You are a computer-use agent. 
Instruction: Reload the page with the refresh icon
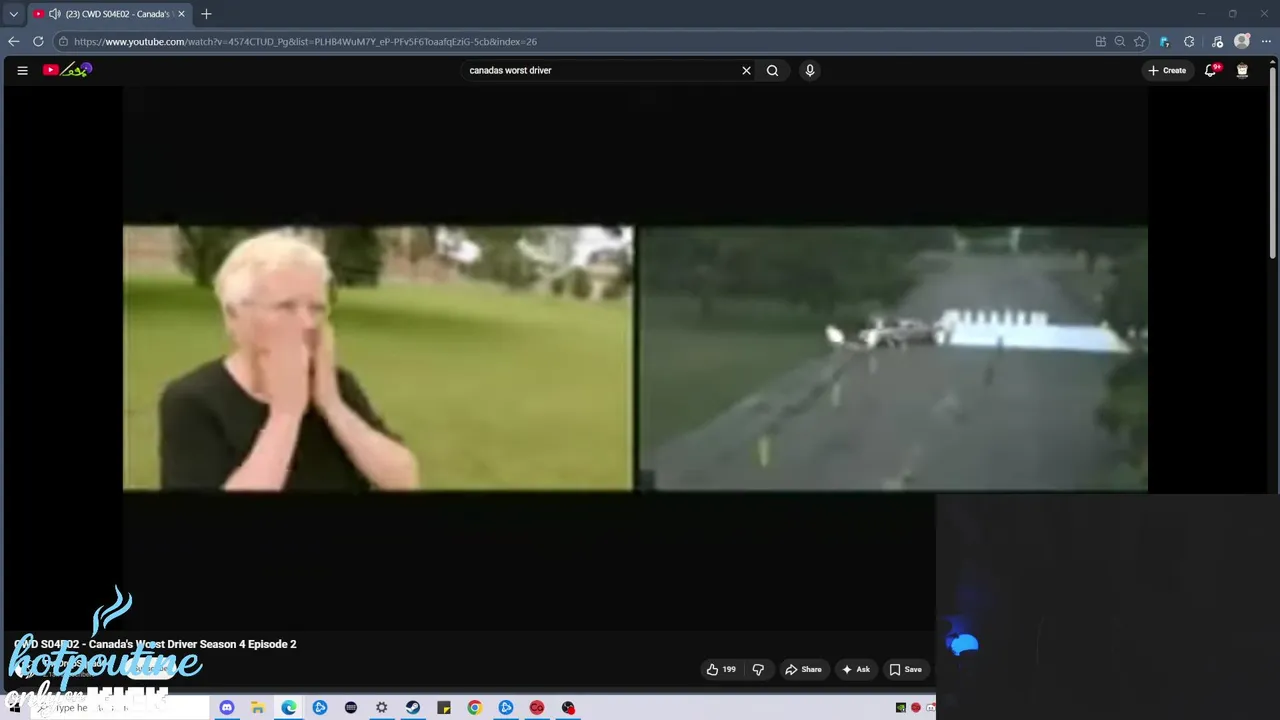click(x=38, y=41)
